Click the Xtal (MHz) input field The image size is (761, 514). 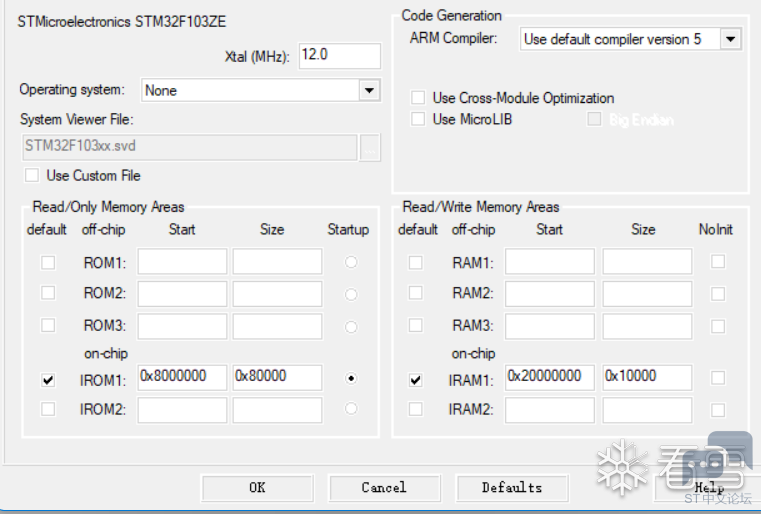tap(339, 55)
